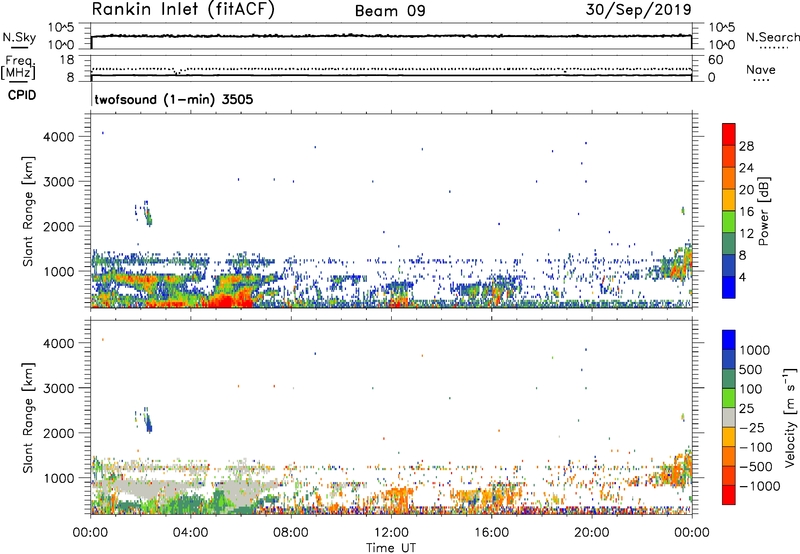The height and width of the screenshot is (554, 800).
Task: Click the gray segment of Velocity colorbar
Action: tap(729, 417)
